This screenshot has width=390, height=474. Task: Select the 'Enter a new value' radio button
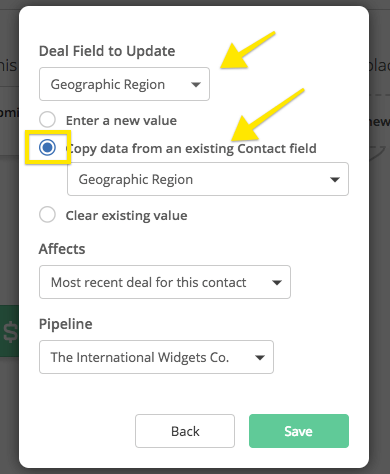pyautogui.click(x=47, y=120)
